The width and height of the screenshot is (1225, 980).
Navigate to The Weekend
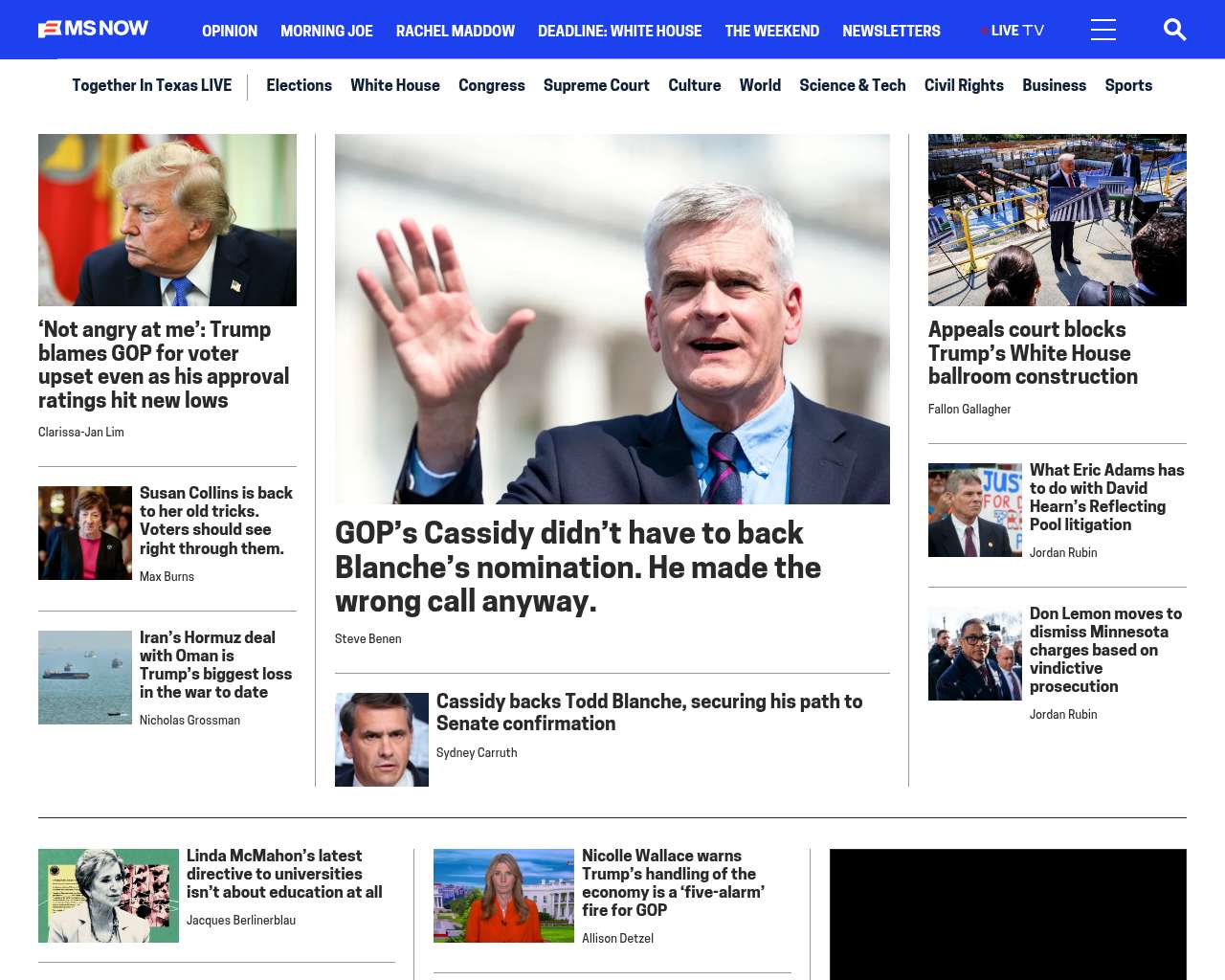point(772,31)
